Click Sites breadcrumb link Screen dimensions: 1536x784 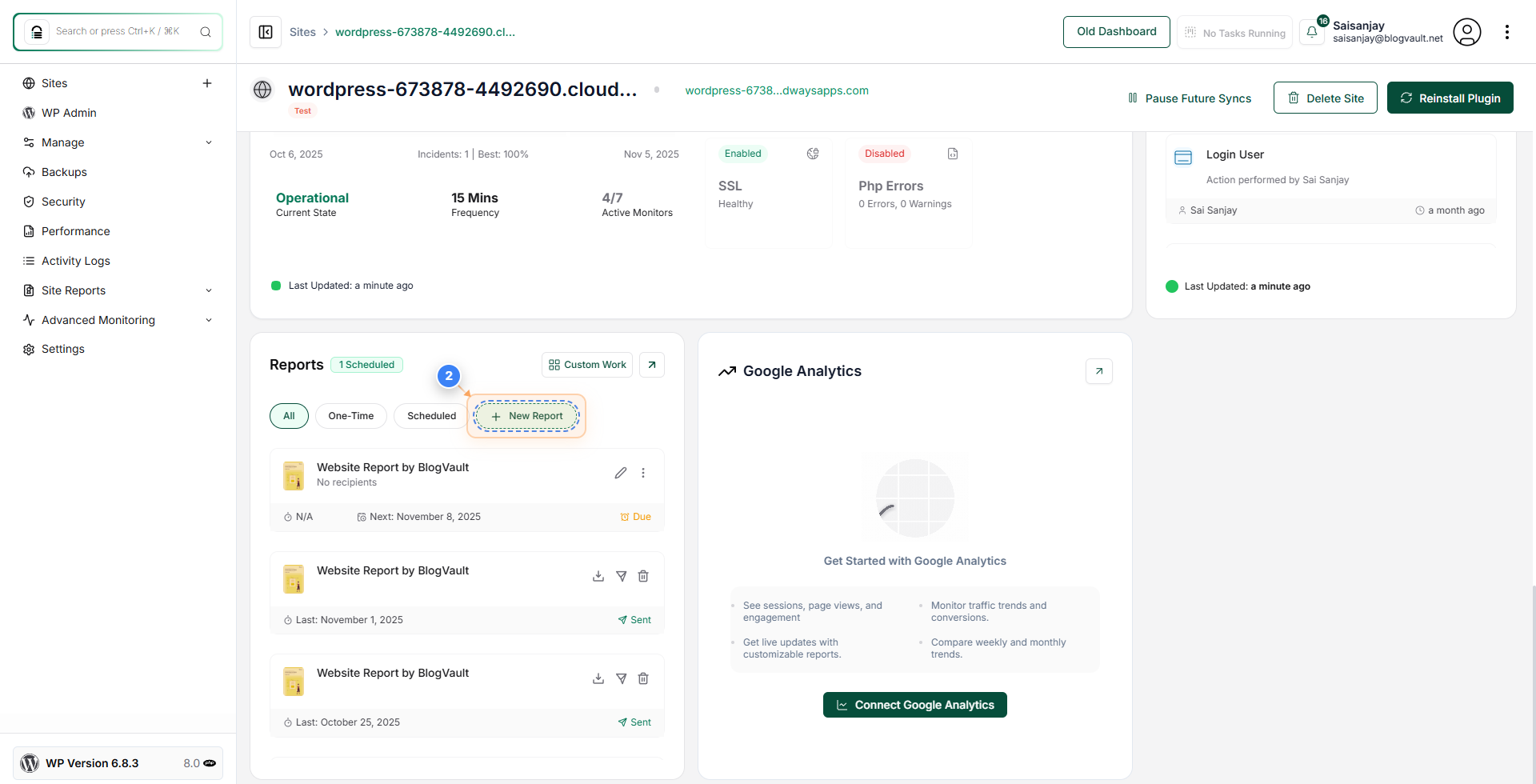coord(302,32)
